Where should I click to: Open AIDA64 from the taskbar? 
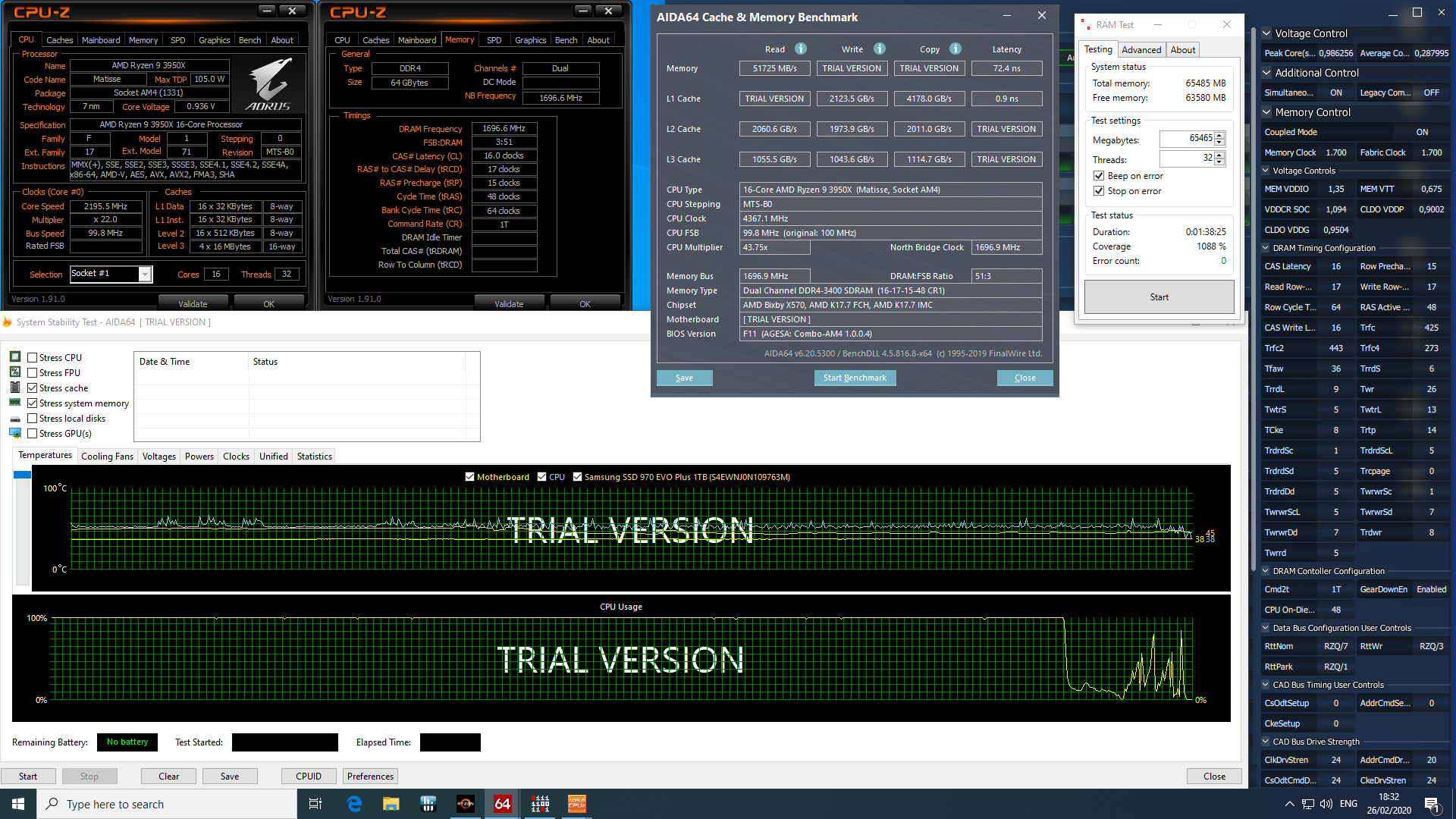[x=502, y=804]
